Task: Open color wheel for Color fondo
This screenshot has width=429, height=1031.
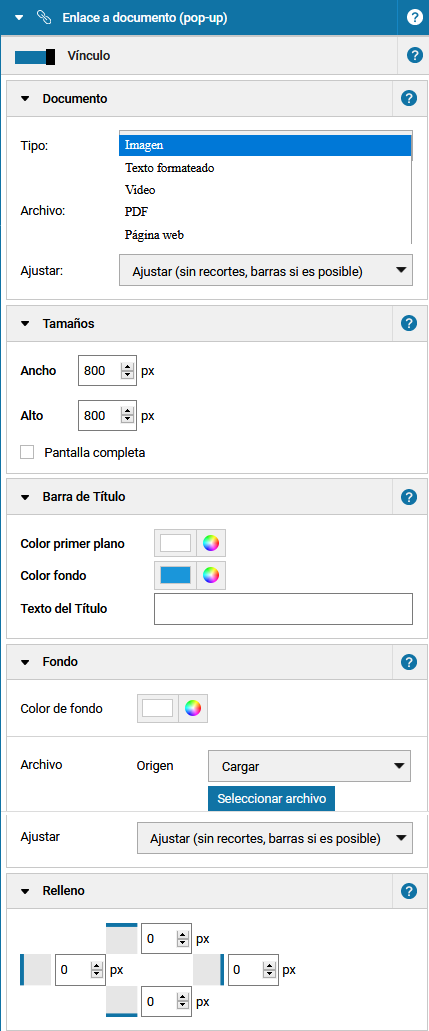Action: [211, 575]
